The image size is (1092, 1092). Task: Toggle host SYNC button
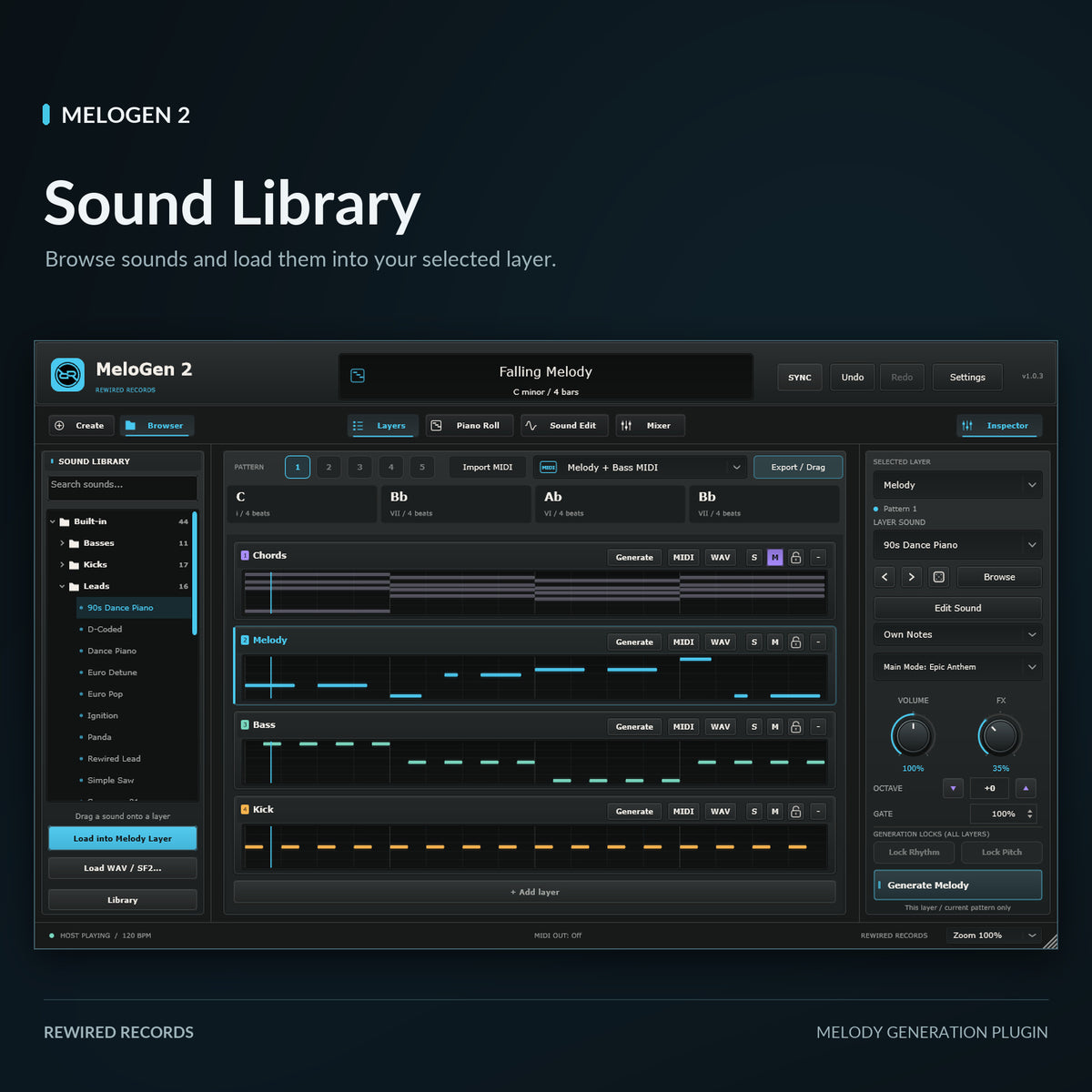coord(800,377)
